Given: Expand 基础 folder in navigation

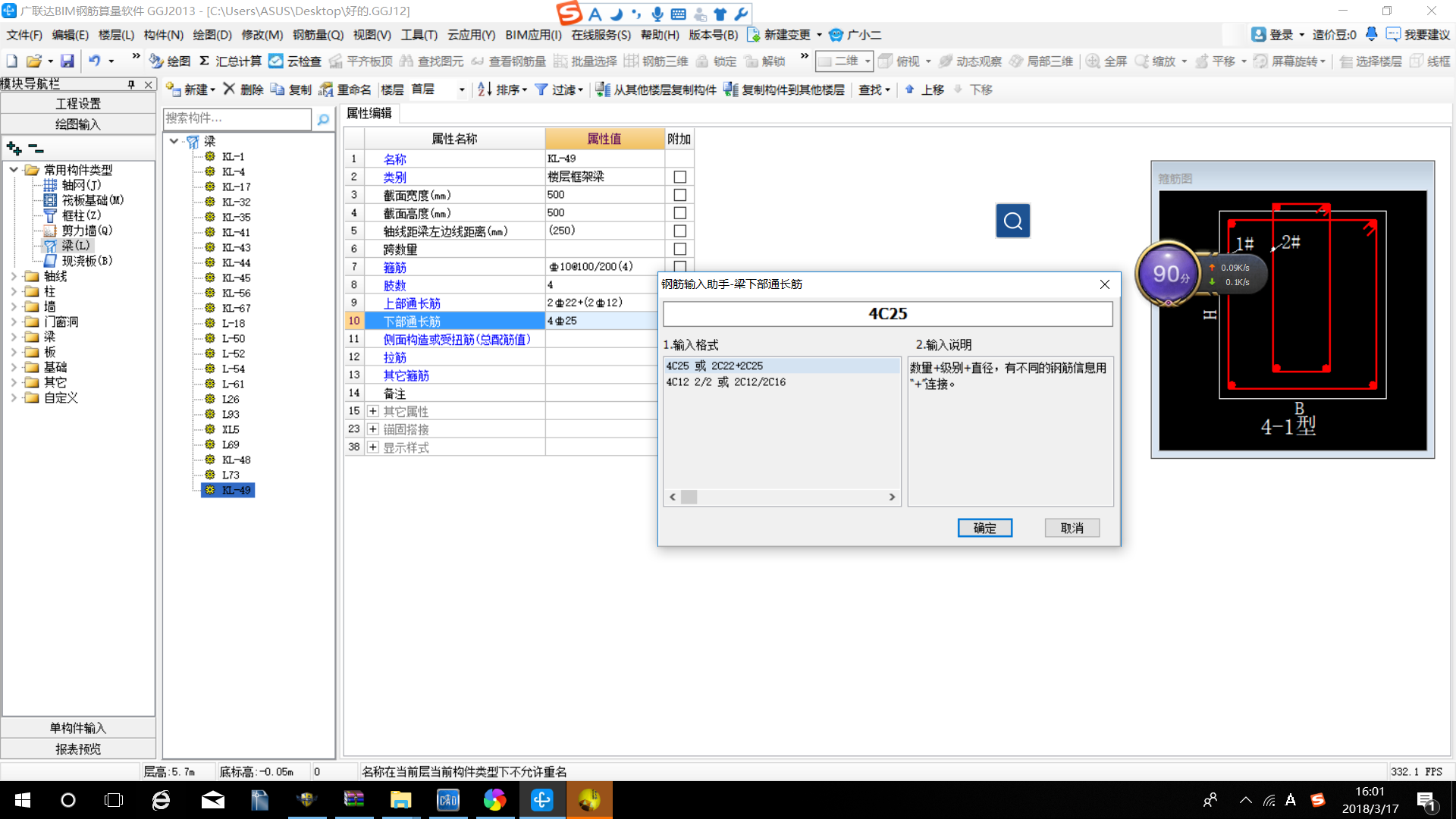Looking at the screenshot, I should (14, 367).
